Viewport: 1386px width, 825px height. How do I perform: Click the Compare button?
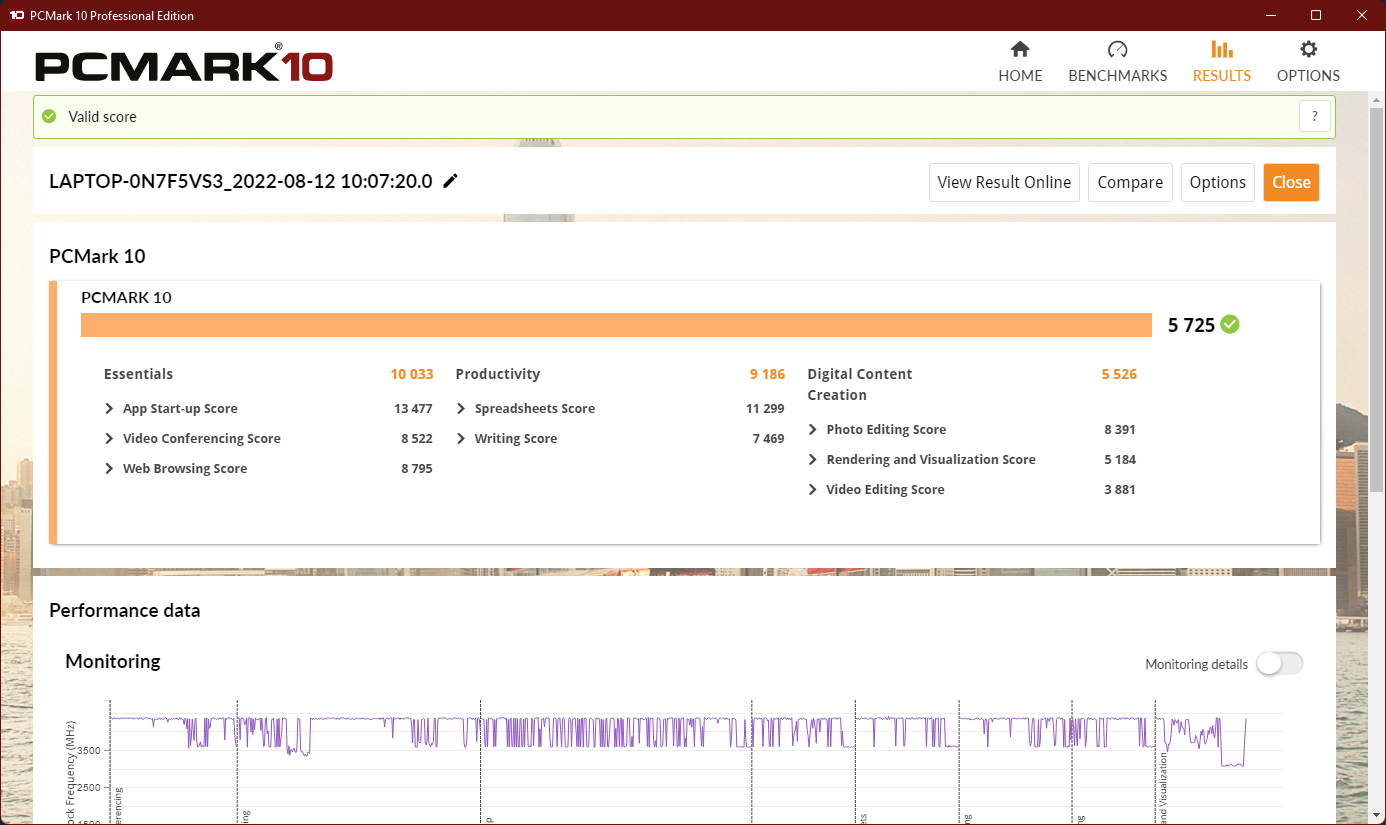1130,182
